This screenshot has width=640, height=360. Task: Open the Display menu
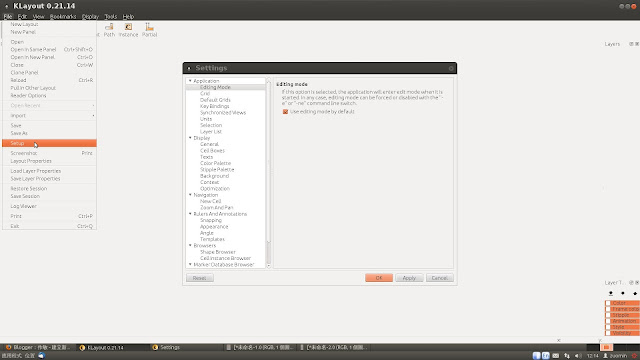[90, 17]
